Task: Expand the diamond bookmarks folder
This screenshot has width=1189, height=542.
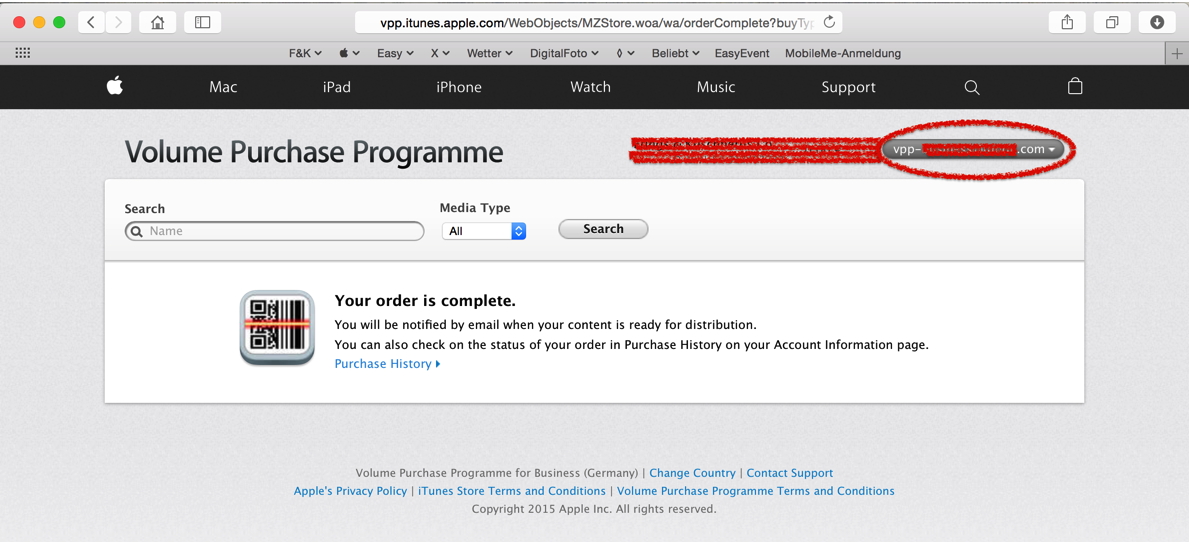Action: tap(625, 53)
